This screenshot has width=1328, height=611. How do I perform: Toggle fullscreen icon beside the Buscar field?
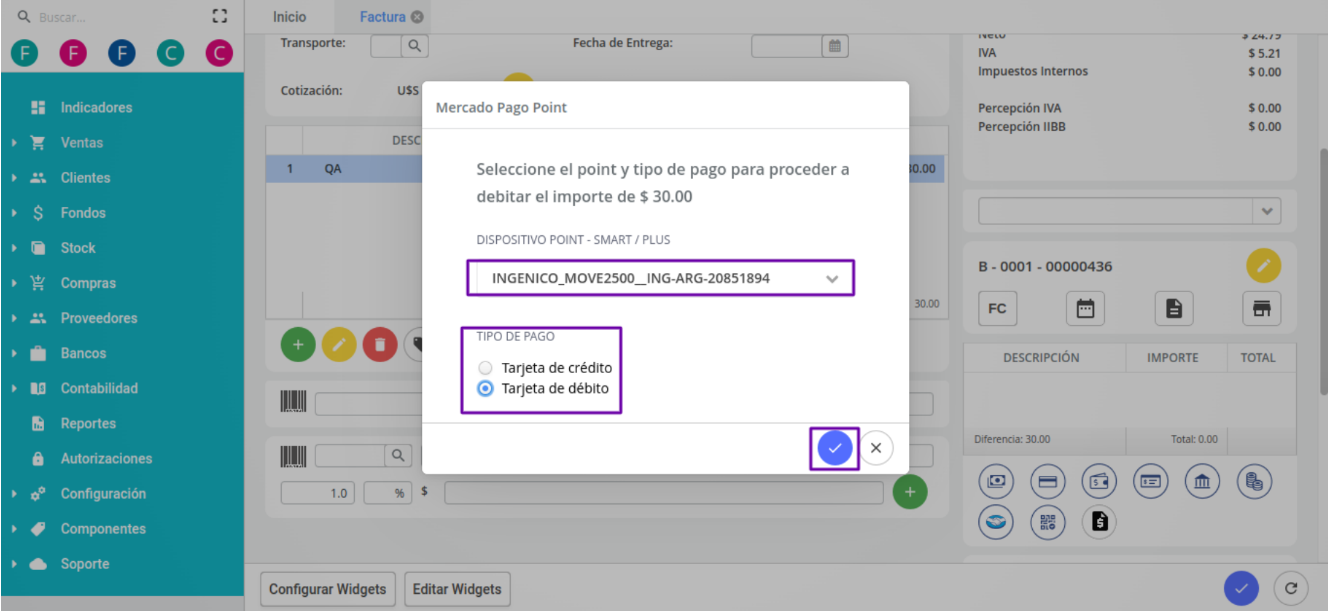(x=220, y=16)
